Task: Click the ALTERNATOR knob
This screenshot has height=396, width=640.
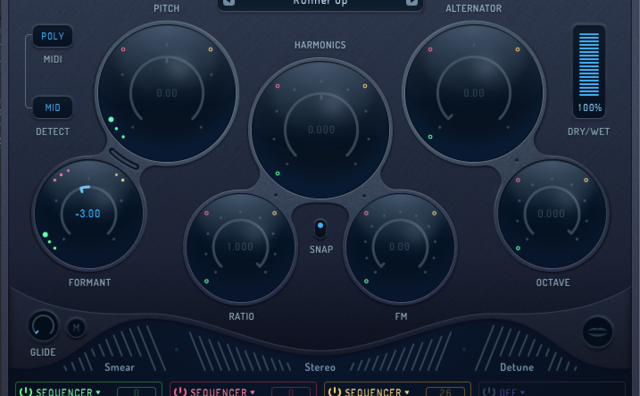Action: click(474, 93)
